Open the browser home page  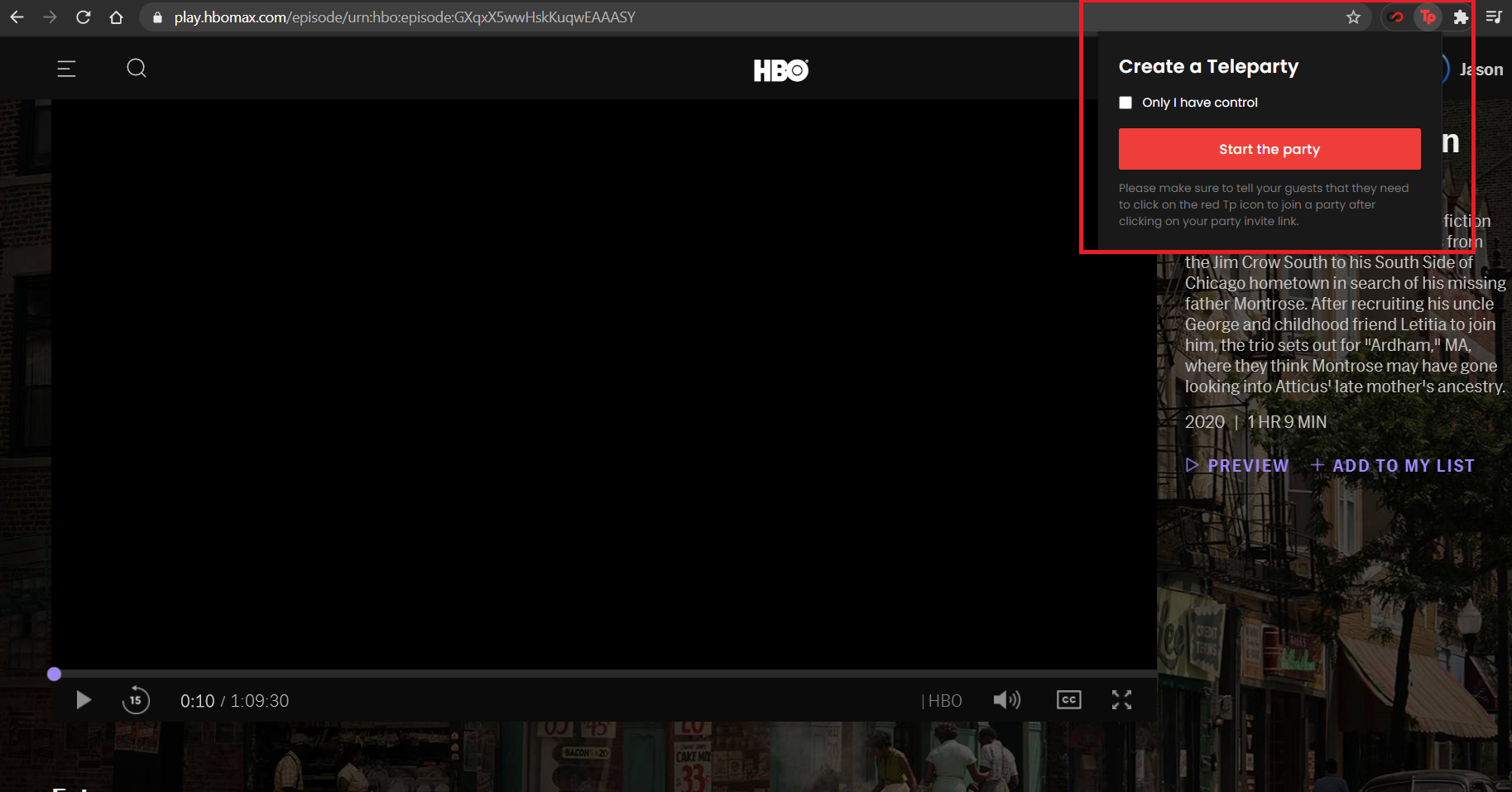click(x=116, y=17)
